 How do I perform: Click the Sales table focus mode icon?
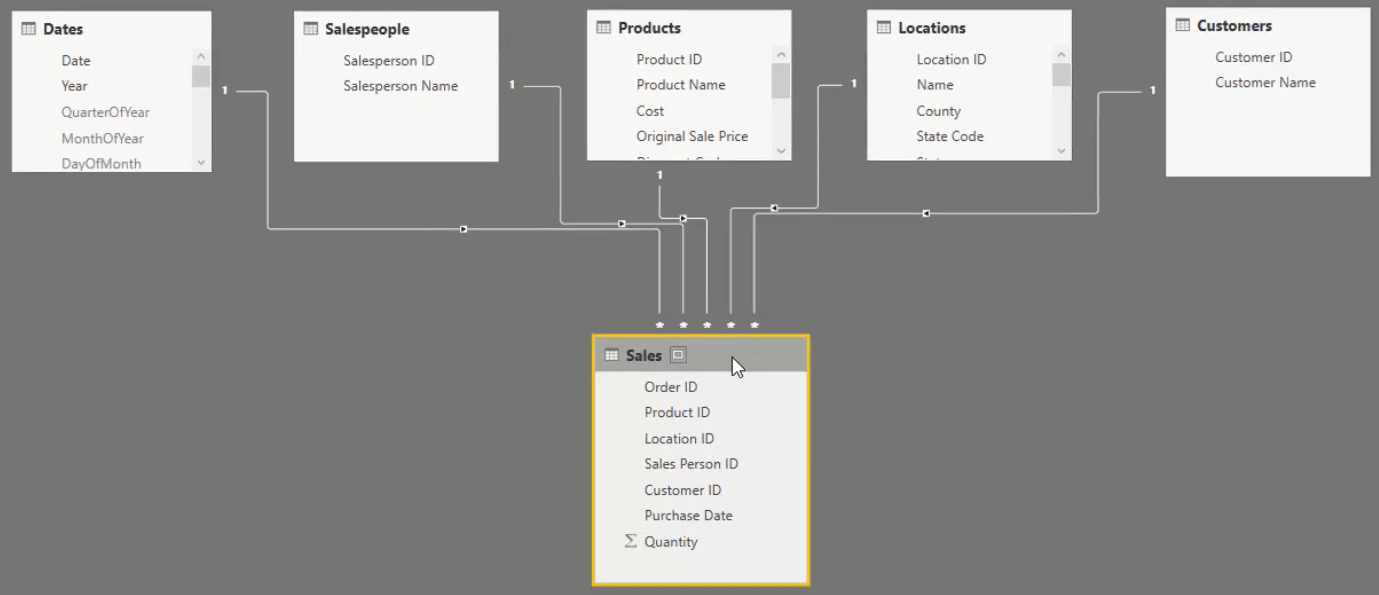[678, 355]
